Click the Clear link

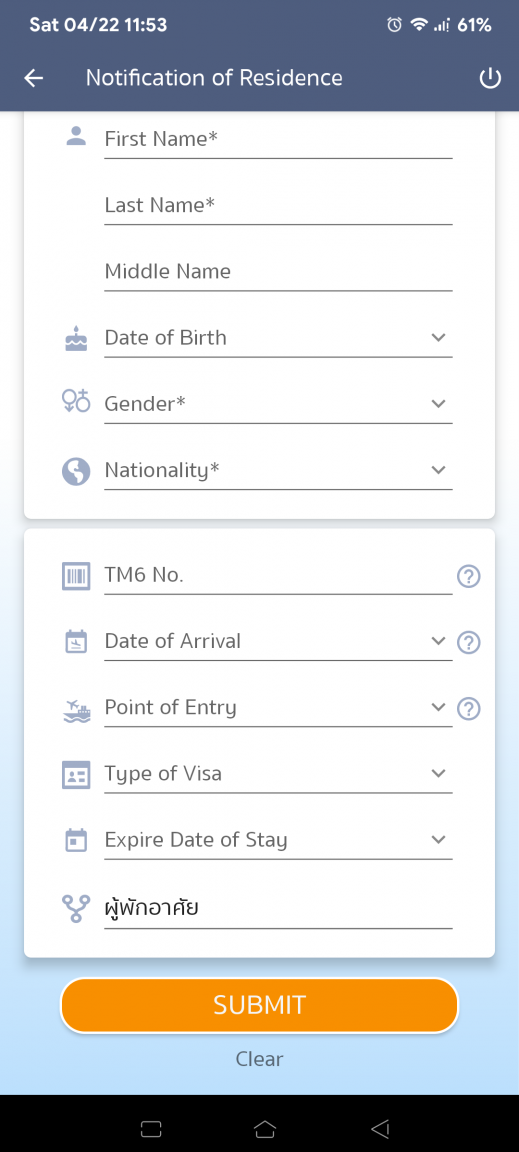(260, 1059)
